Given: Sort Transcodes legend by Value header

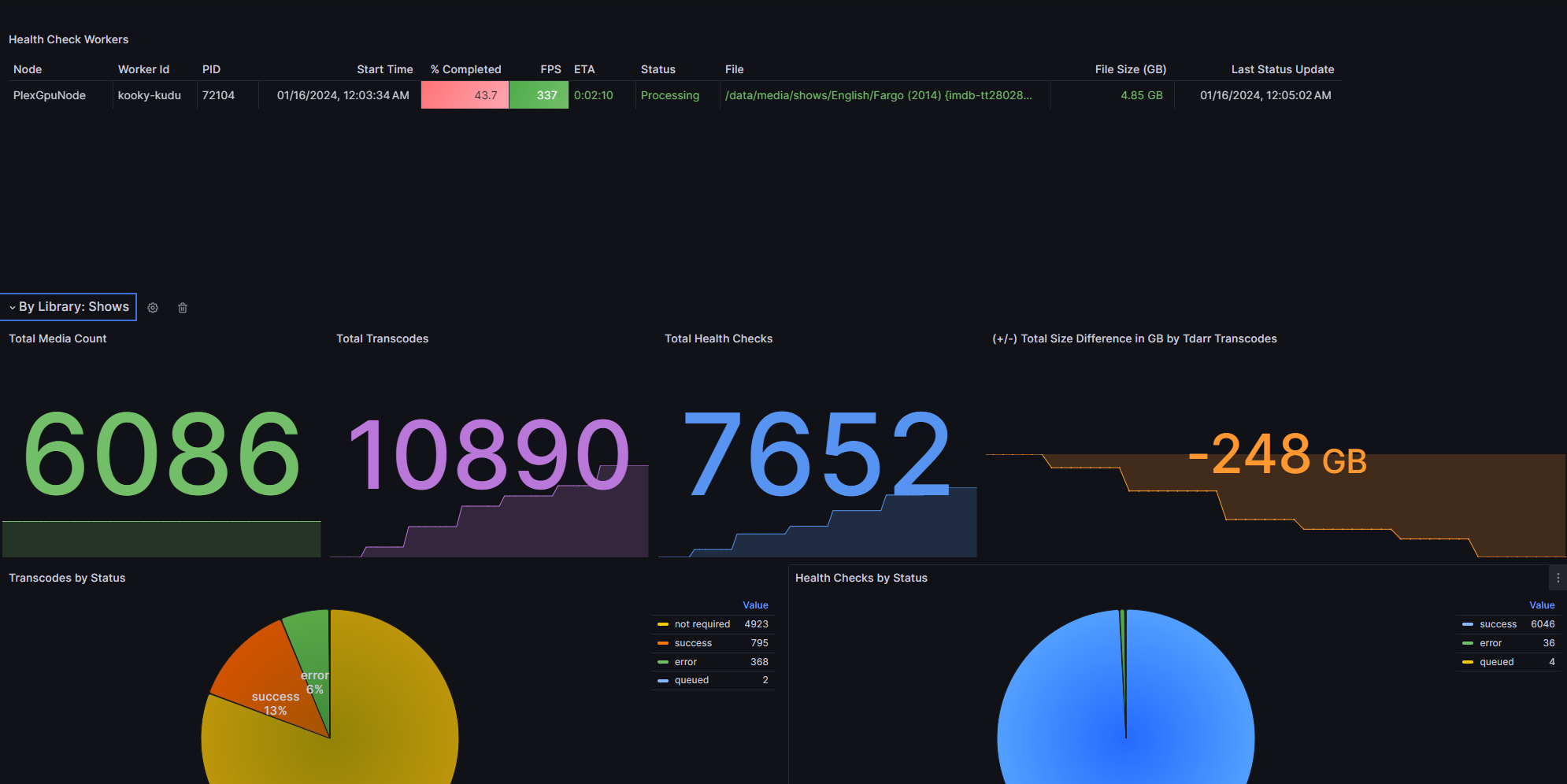Looking at the screenshot, I should point(755,605).
